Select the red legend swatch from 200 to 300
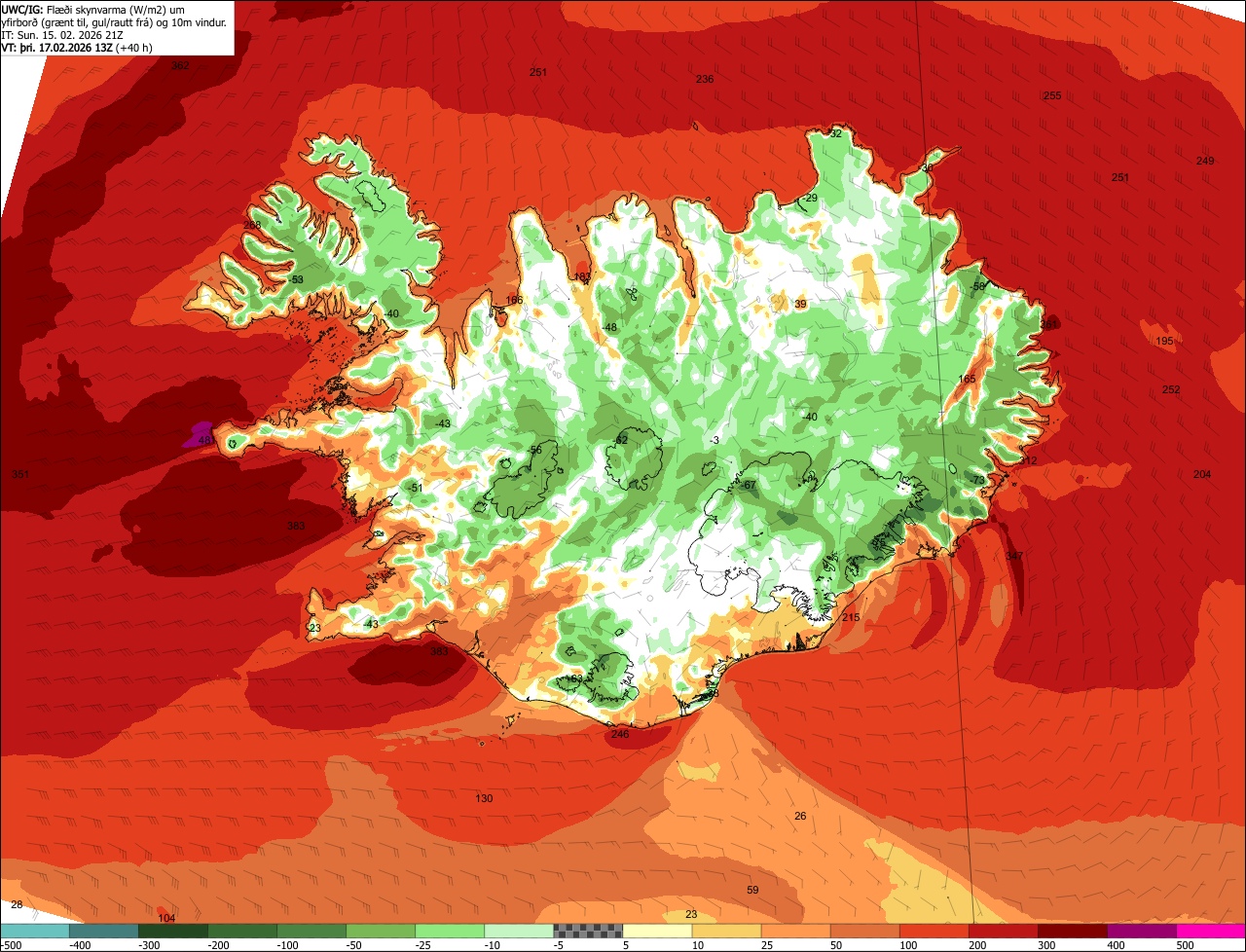 (x=1003, y=931)
